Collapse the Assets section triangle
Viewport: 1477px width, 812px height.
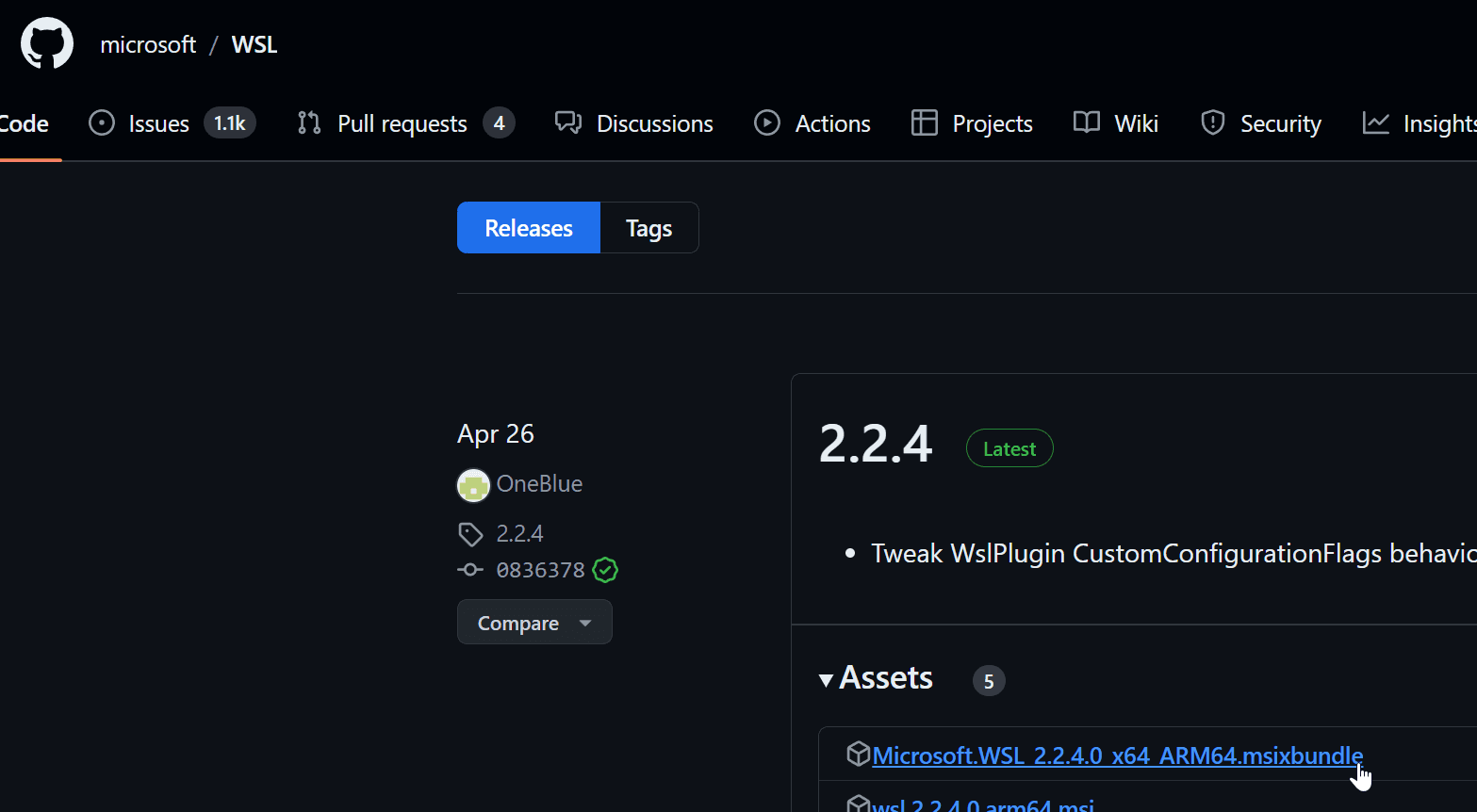pyautogui.click(x=826, y=680)
